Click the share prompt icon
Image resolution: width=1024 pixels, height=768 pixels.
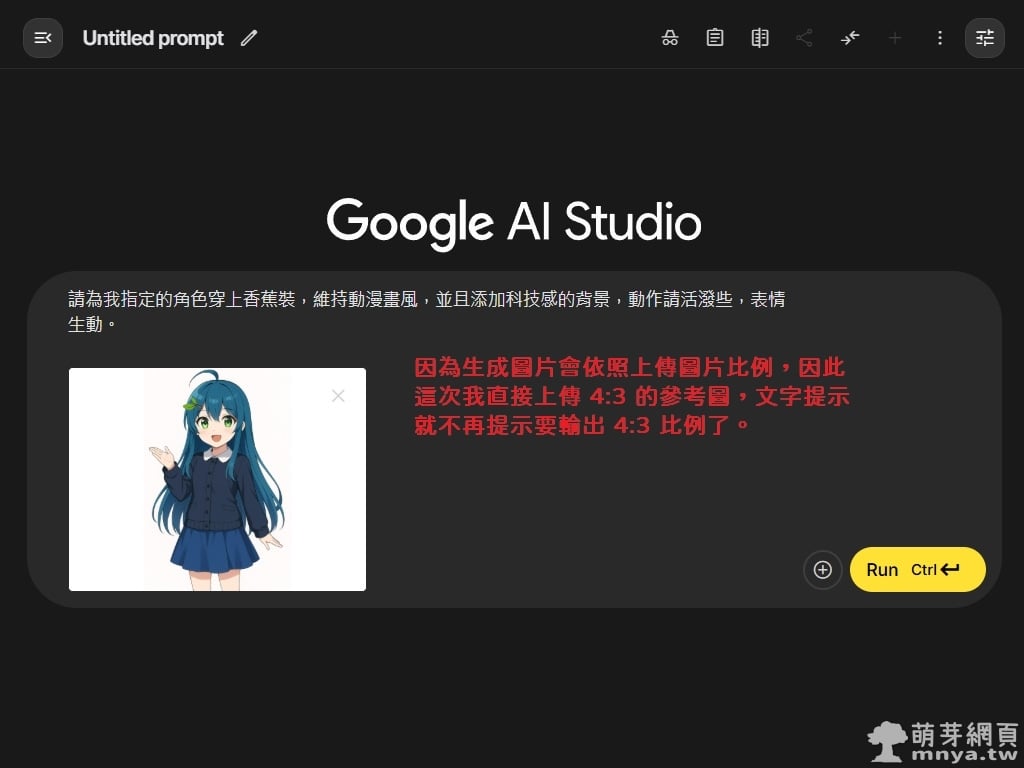[x=804, y=38]
